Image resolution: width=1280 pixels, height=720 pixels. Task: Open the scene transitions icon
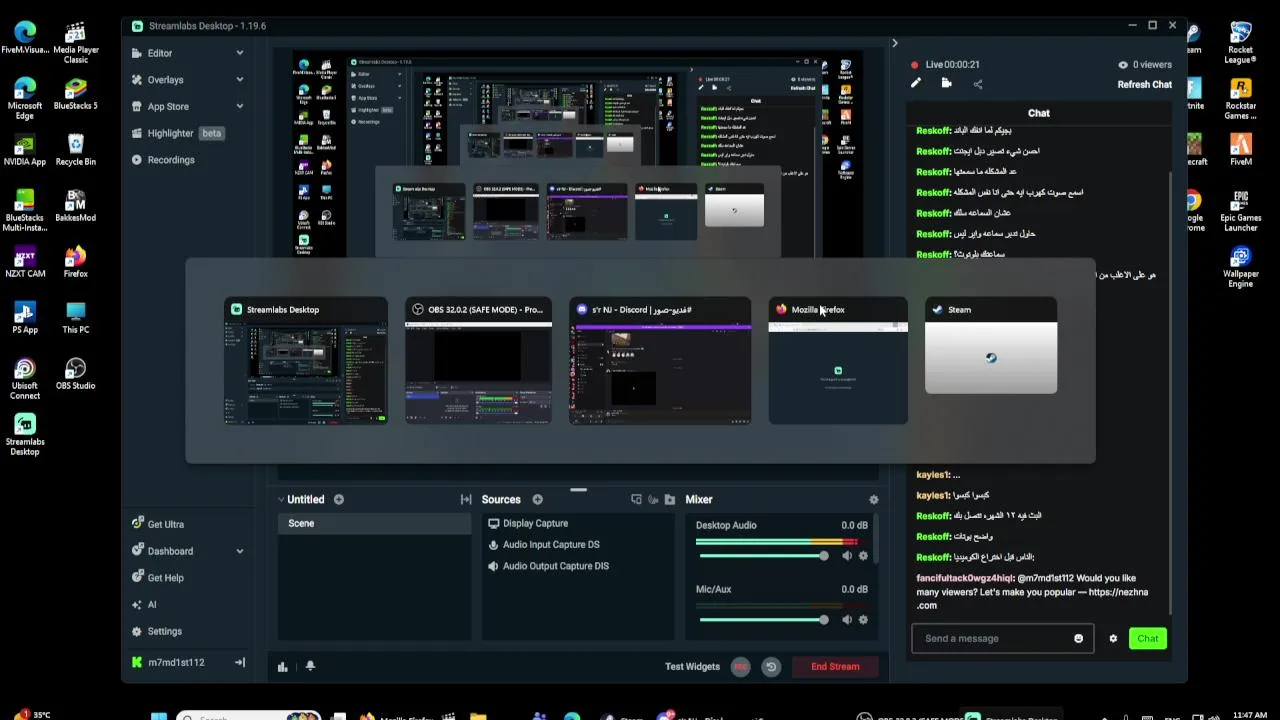tap(466, 499)
